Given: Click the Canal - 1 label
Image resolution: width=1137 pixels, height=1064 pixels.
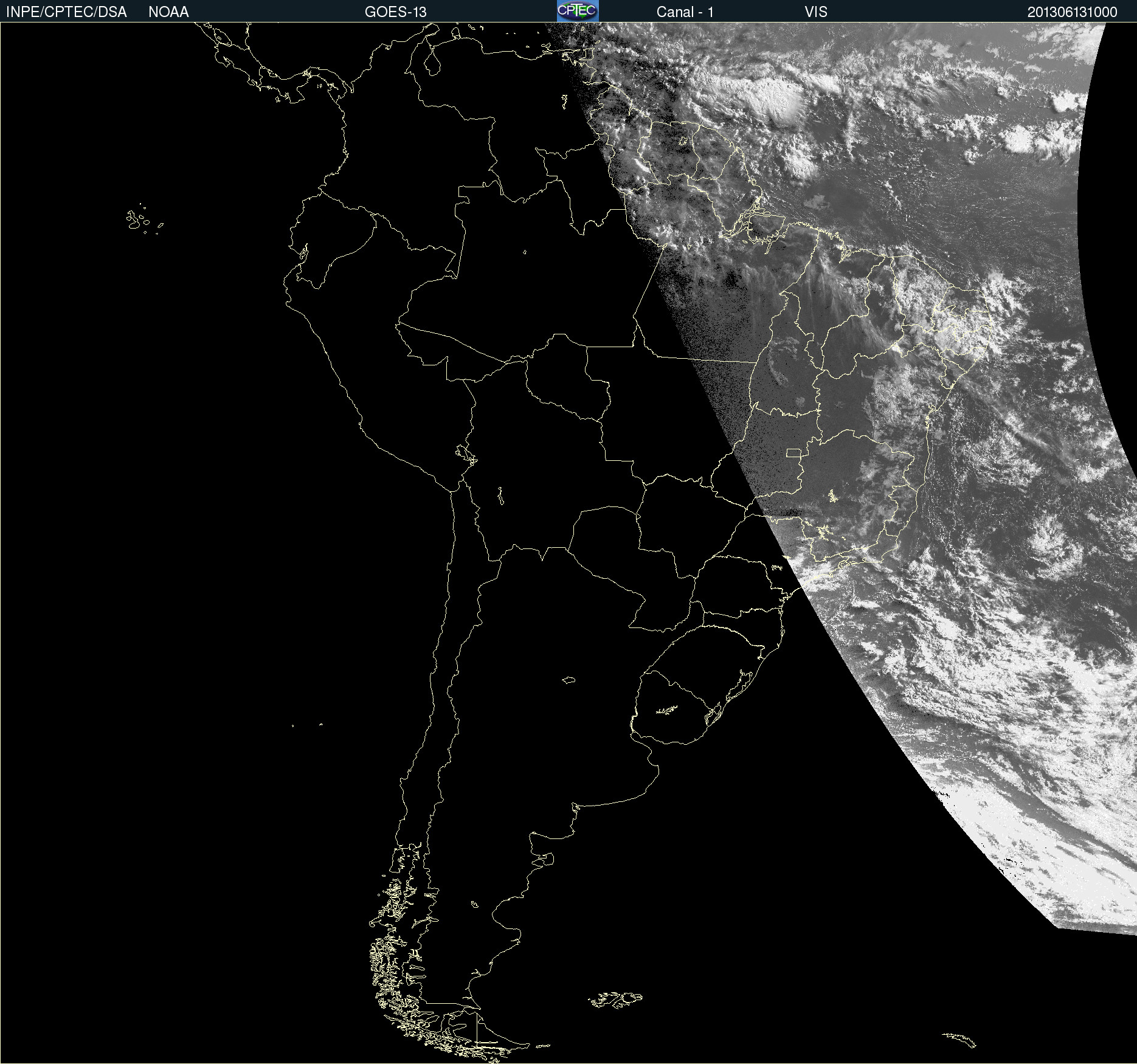Looking at the screenshot, I should pos(685,12).
